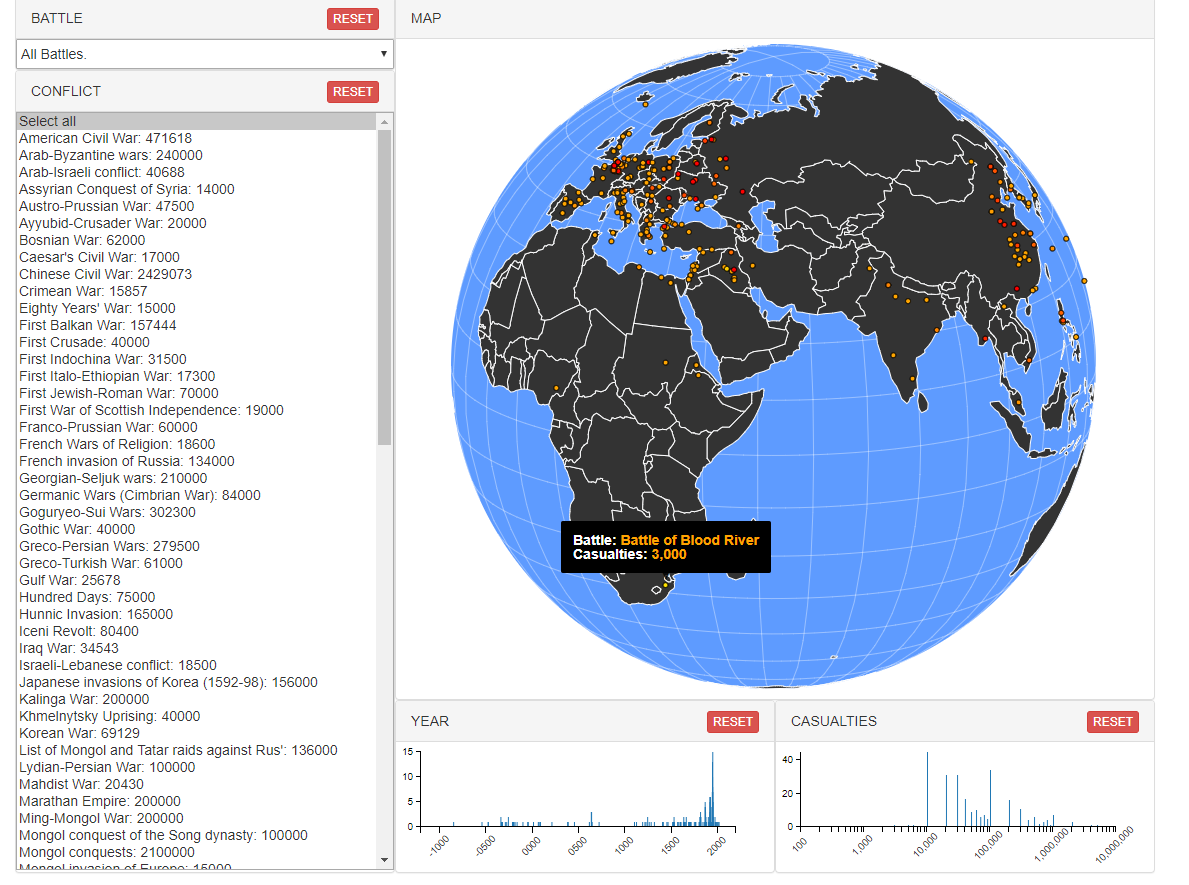Select Crimean War: 15857

tap(196, 291)
